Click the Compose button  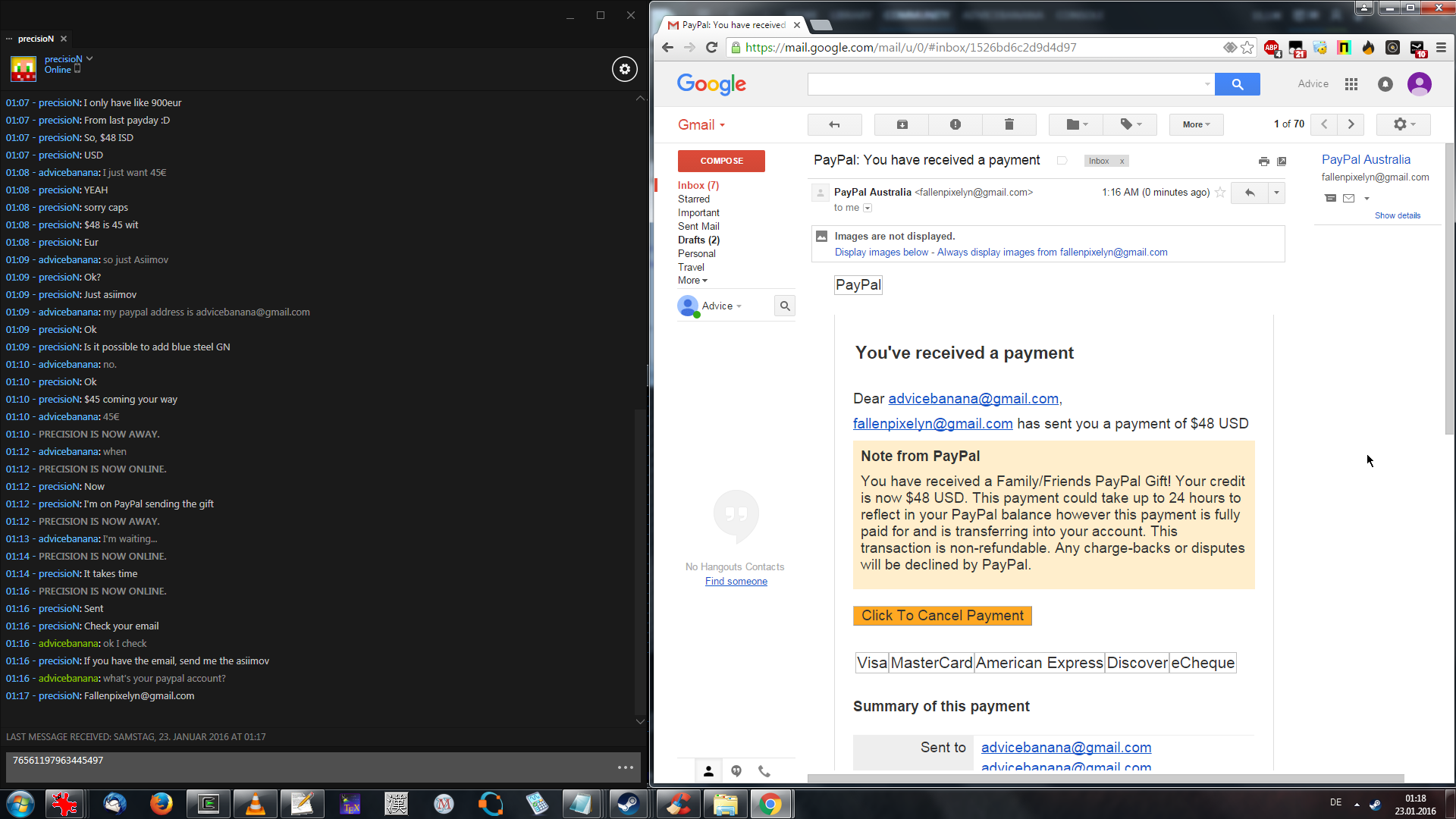(721, 161)
